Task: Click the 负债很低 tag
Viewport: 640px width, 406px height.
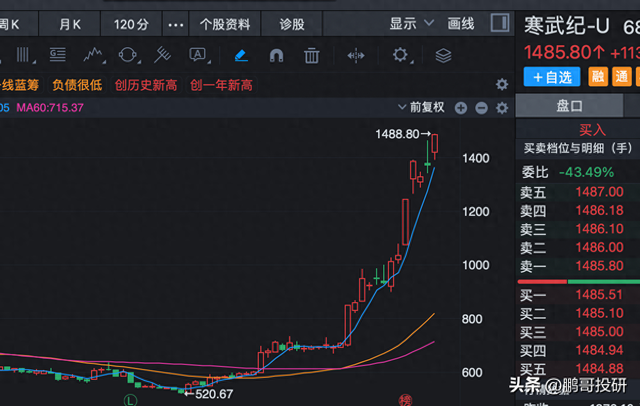Action: click(x=77, y=85)
